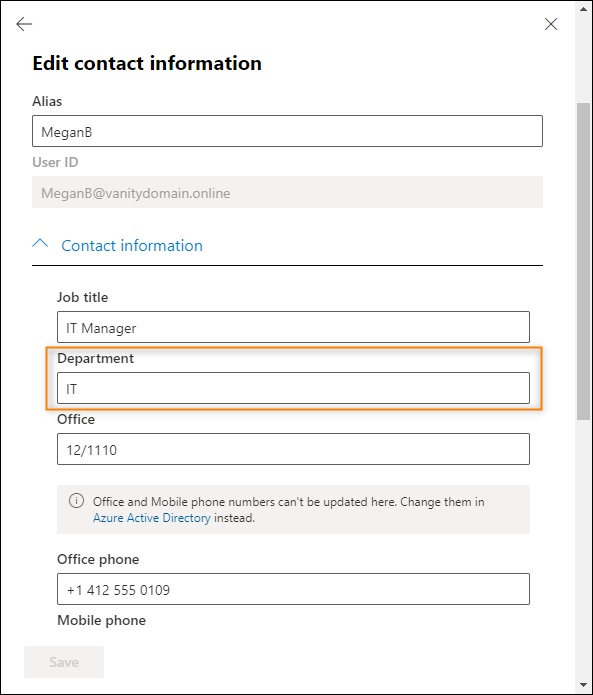This screenshot has width=593, height=695.
Task: Click the vertical scrollbar thumb
Action: click(x=584, y=262)
